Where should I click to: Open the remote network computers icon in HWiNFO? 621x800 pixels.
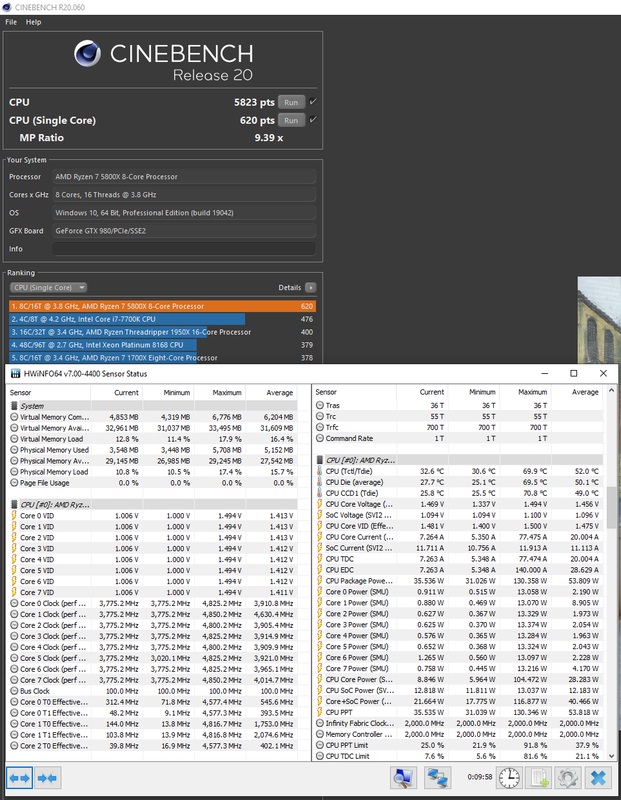click(437, 778)
